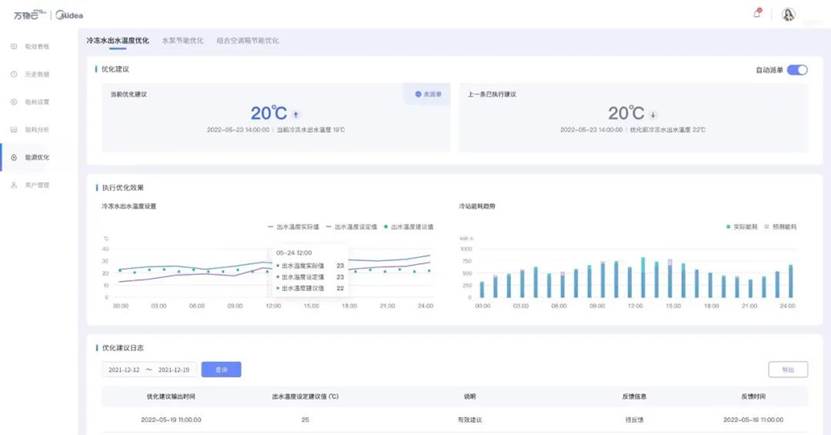Toggle 出水温度设定值 legend series
831x435 pixels.
coord(351,227)
